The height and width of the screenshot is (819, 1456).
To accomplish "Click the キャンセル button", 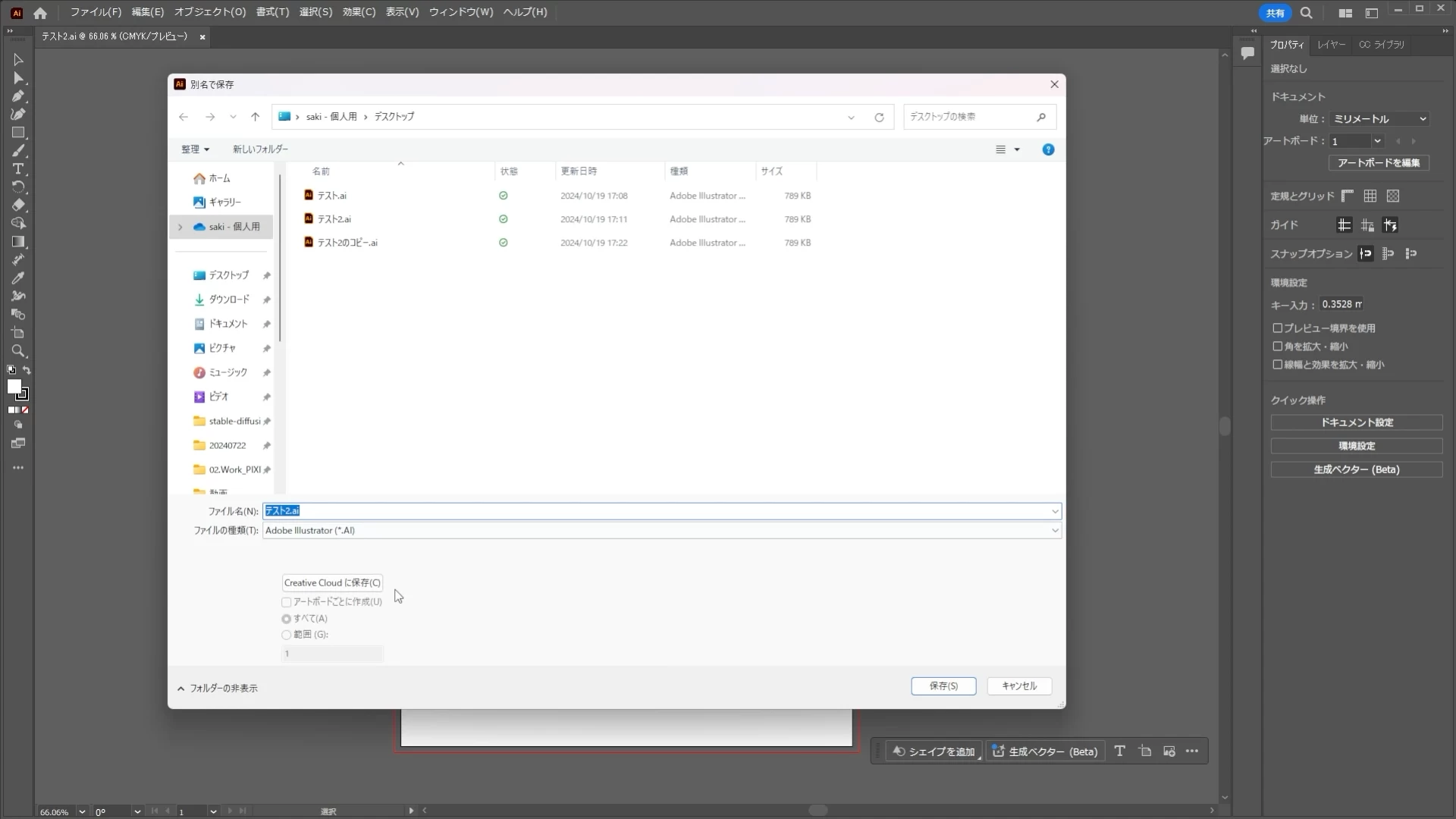I will click(1019, 686).
